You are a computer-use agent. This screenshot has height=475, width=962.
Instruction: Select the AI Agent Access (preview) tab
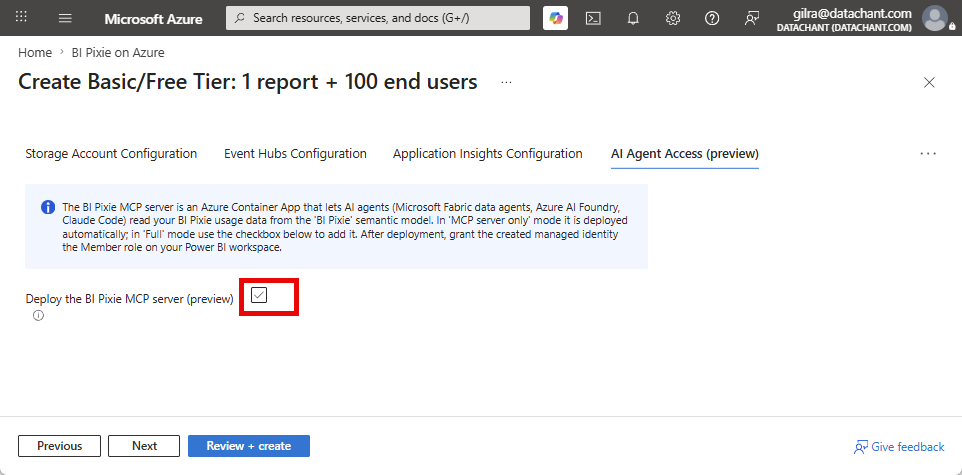click(x=685, y=153)
